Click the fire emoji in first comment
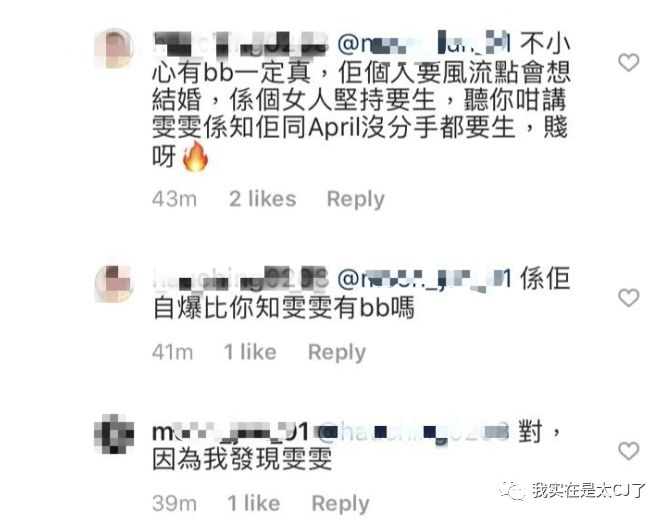The image size is (668, 520). pyautogui.click(x=195, y=156)
